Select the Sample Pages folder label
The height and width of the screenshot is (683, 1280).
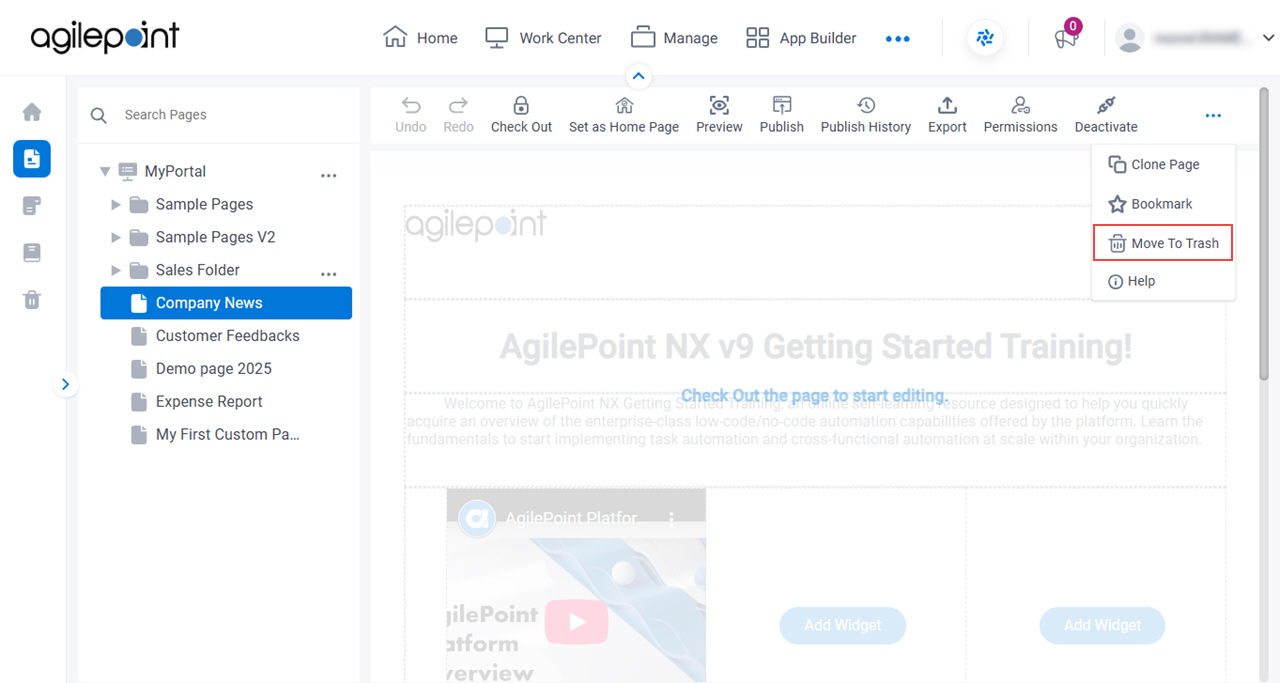click(204, 204)
